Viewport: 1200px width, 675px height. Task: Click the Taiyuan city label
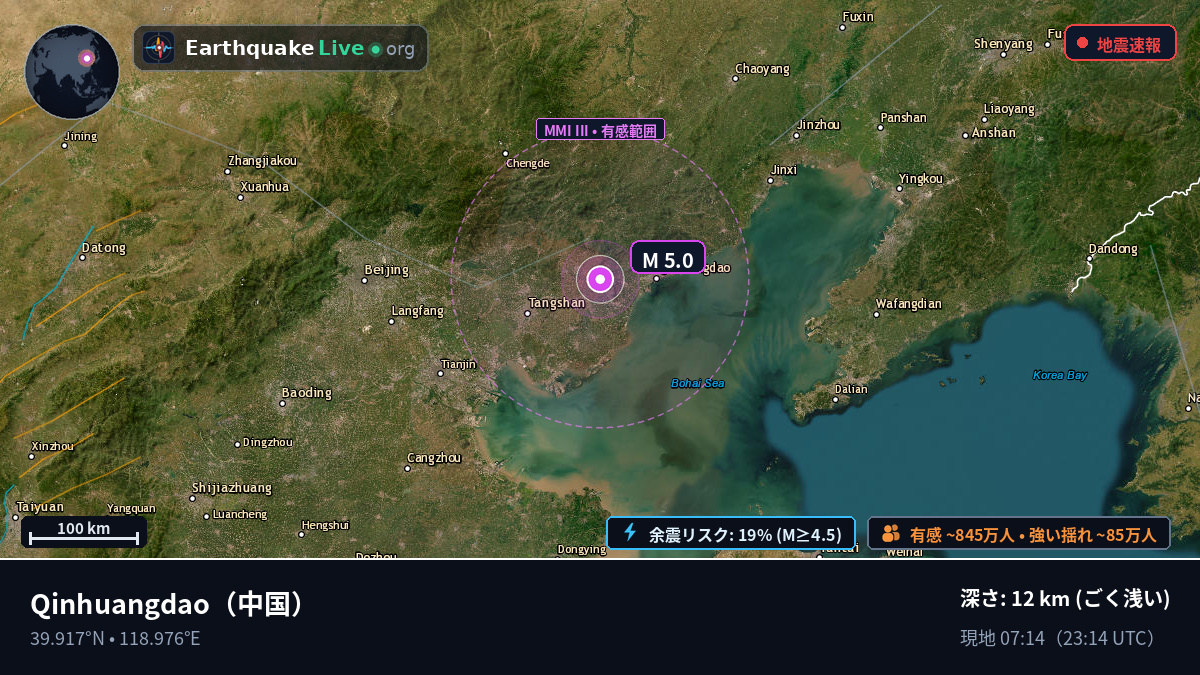(40, 507)
